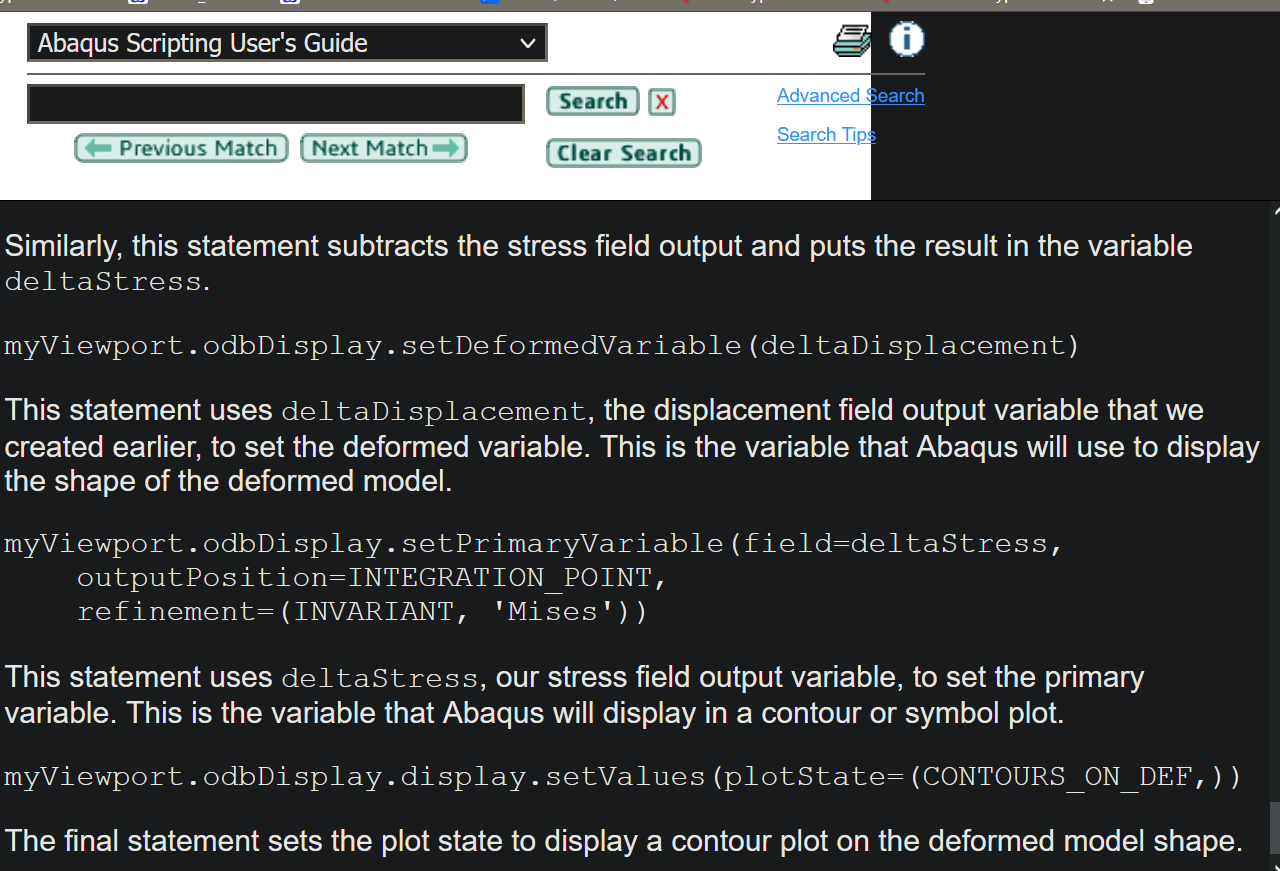Click the dropdown arrow to change guides
Screen dimensions: 1280x871
tap(527, 42)
